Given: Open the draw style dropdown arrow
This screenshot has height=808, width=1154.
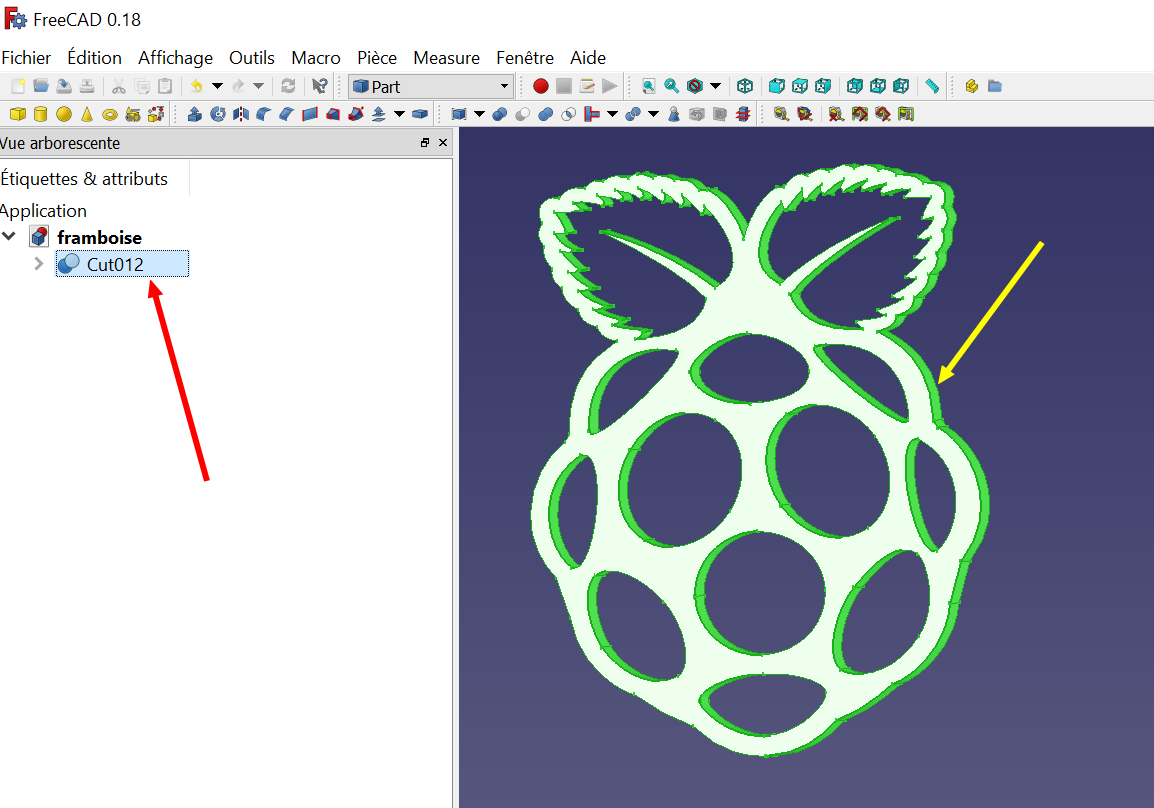Looking at the screenshot, I should (715, 86).
